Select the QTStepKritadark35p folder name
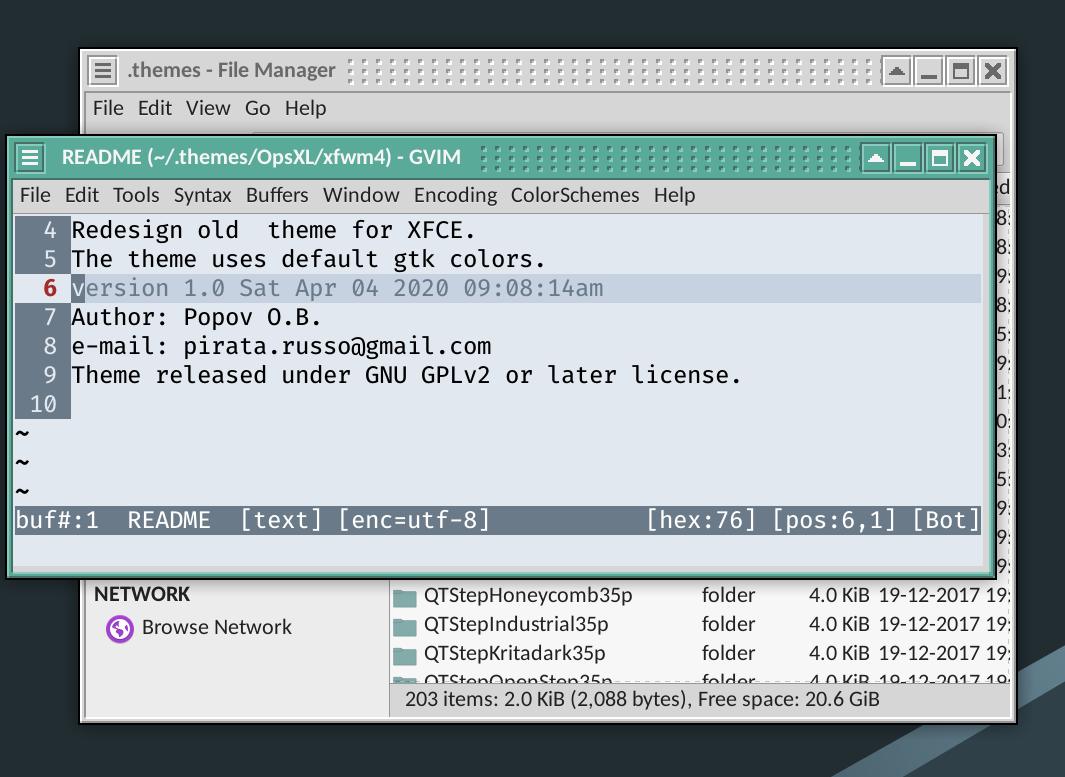1065x777 pixels. pos(514,653)
